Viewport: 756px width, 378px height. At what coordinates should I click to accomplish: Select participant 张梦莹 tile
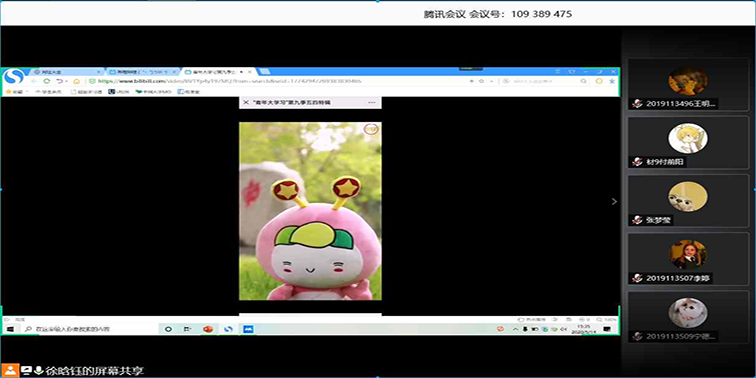(688, 201)
